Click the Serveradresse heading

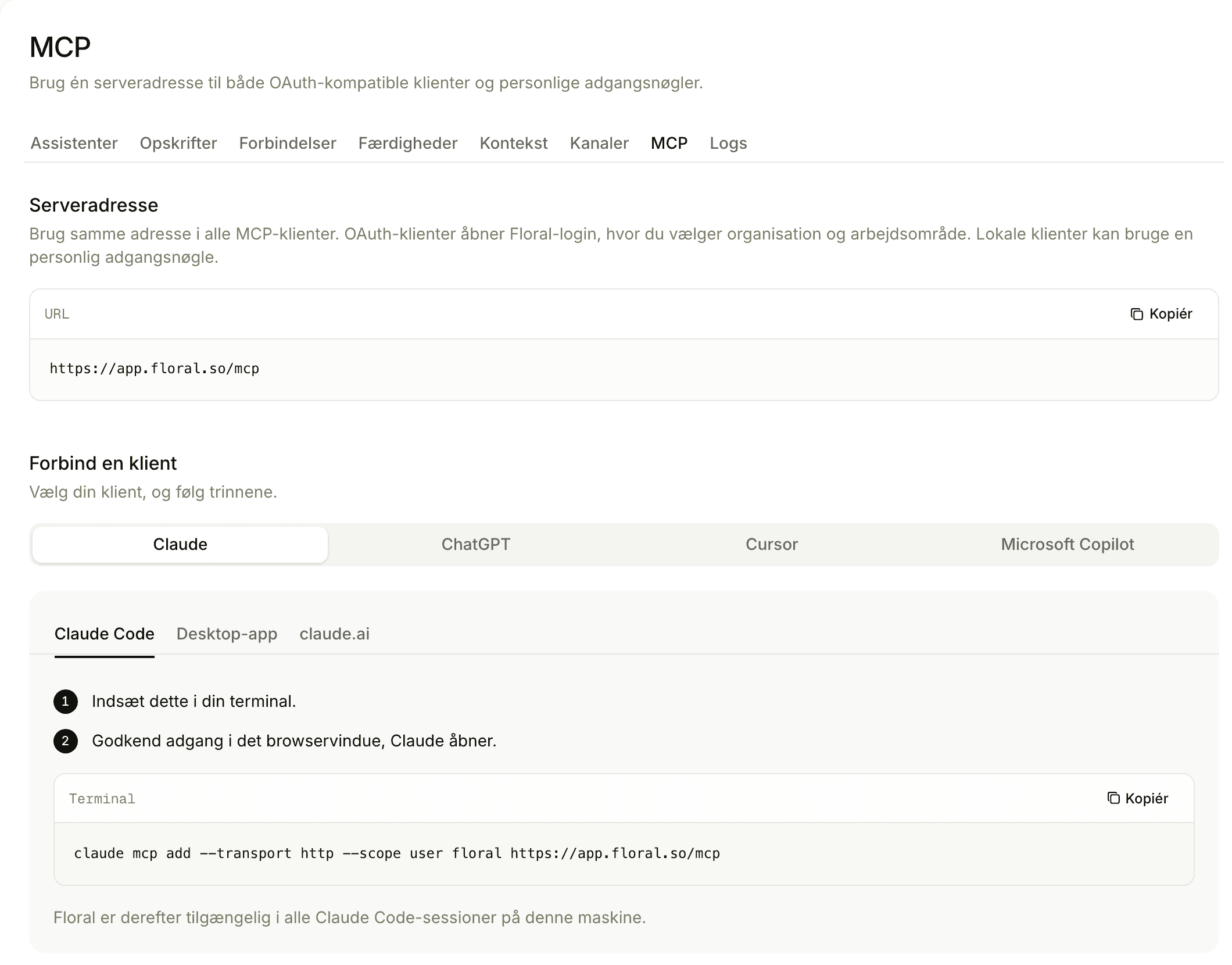pyautogui.click(x=94, y=205)
